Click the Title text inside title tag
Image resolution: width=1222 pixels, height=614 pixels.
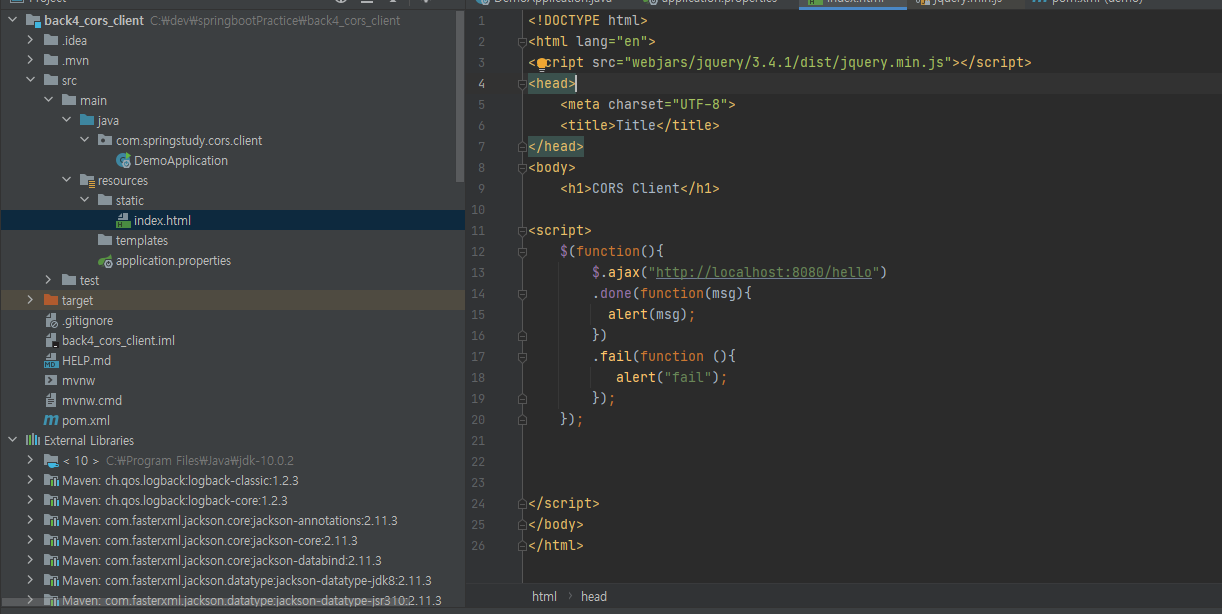tap(636, 126)
